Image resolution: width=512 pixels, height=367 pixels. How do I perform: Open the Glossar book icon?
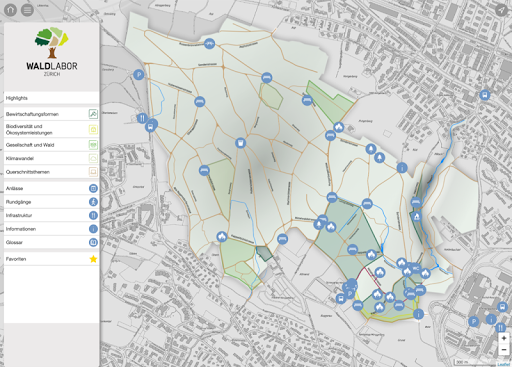[93, 242]
